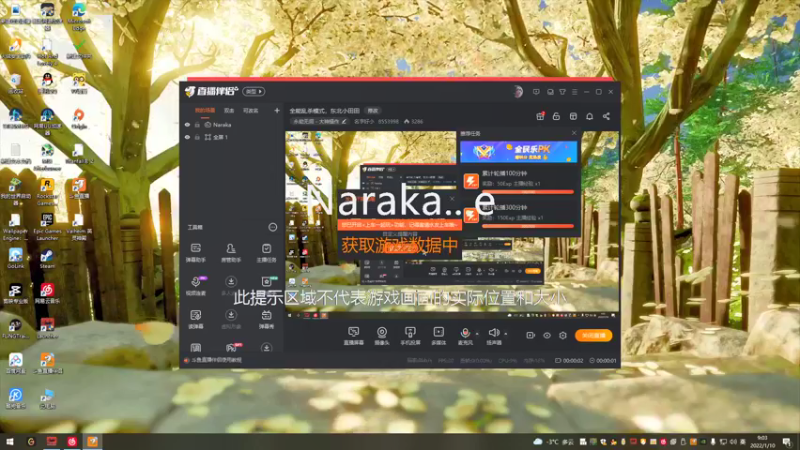This screenshot has width=800, height=450.
Task: Click the taskbar clock
Action: [762, 441]
